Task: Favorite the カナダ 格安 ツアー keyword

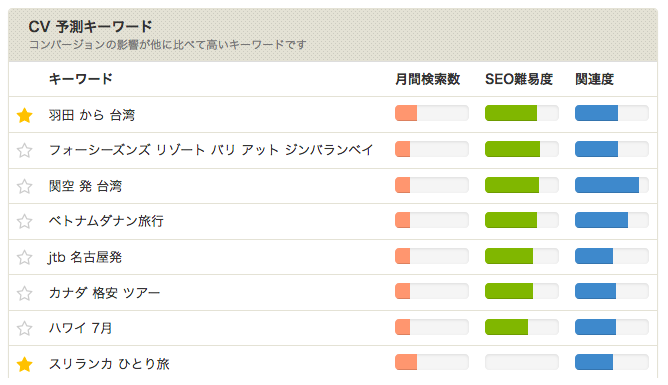Action: pos(25,293)
